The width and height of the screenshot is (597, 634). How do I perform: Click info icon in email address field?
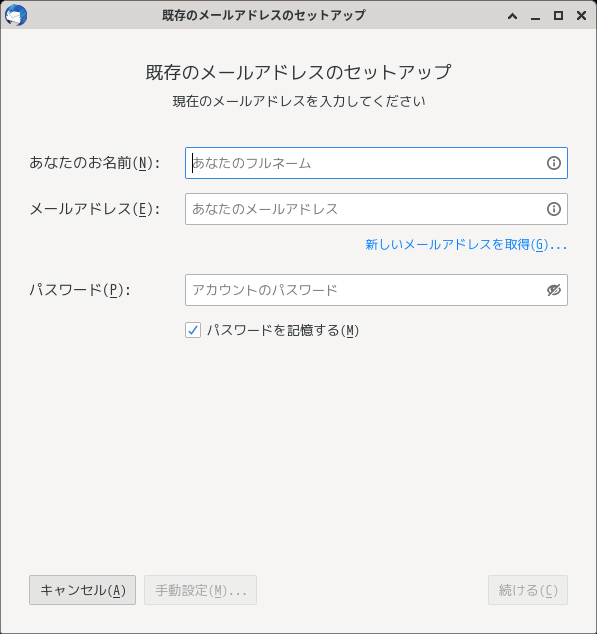point(554,209)
